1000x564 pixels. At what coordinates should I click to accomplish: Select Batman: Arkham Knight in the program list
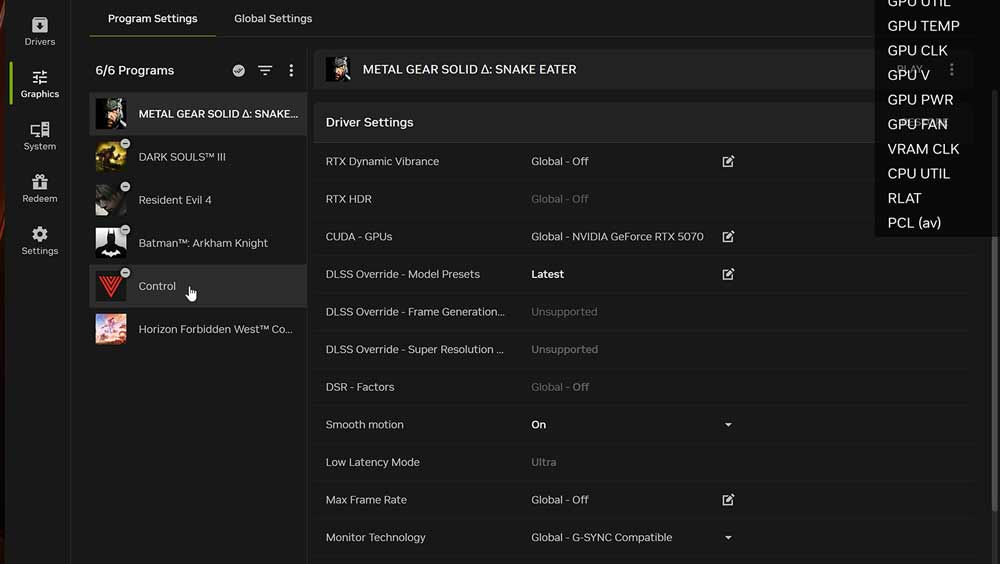click(203, 243)
